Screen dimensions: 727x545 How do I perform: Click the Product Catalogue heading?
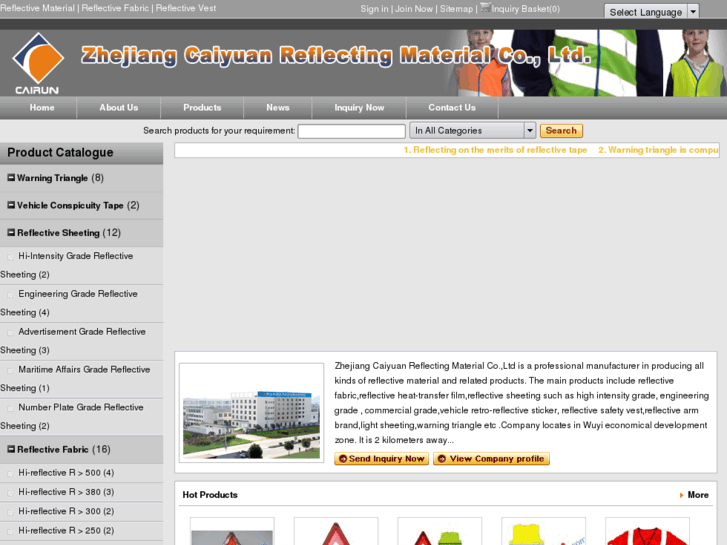[x=60, y=153]
